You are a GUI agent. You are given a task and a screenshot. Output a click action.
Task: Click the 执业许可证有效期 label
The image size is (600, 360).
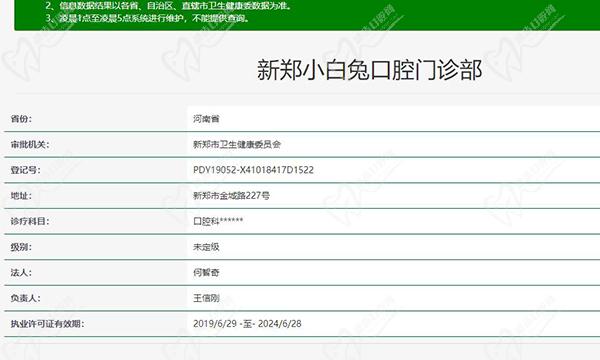point(47,324)
